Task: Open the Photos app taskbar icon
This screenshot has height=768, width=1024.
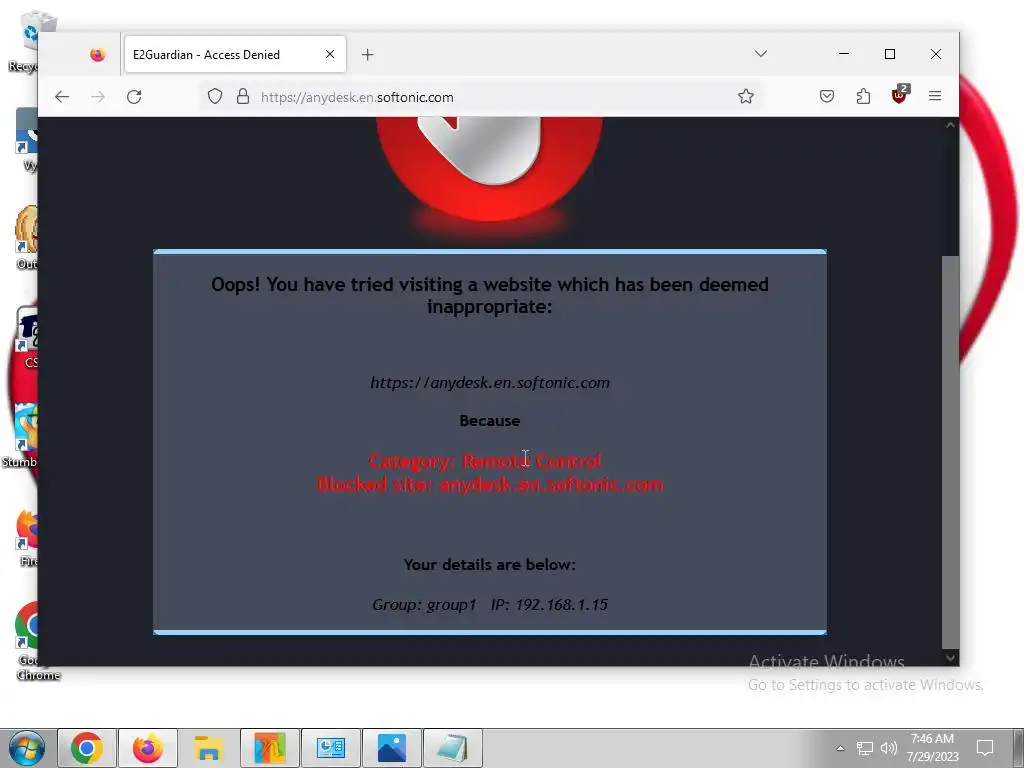Action: tap(392, 748)
